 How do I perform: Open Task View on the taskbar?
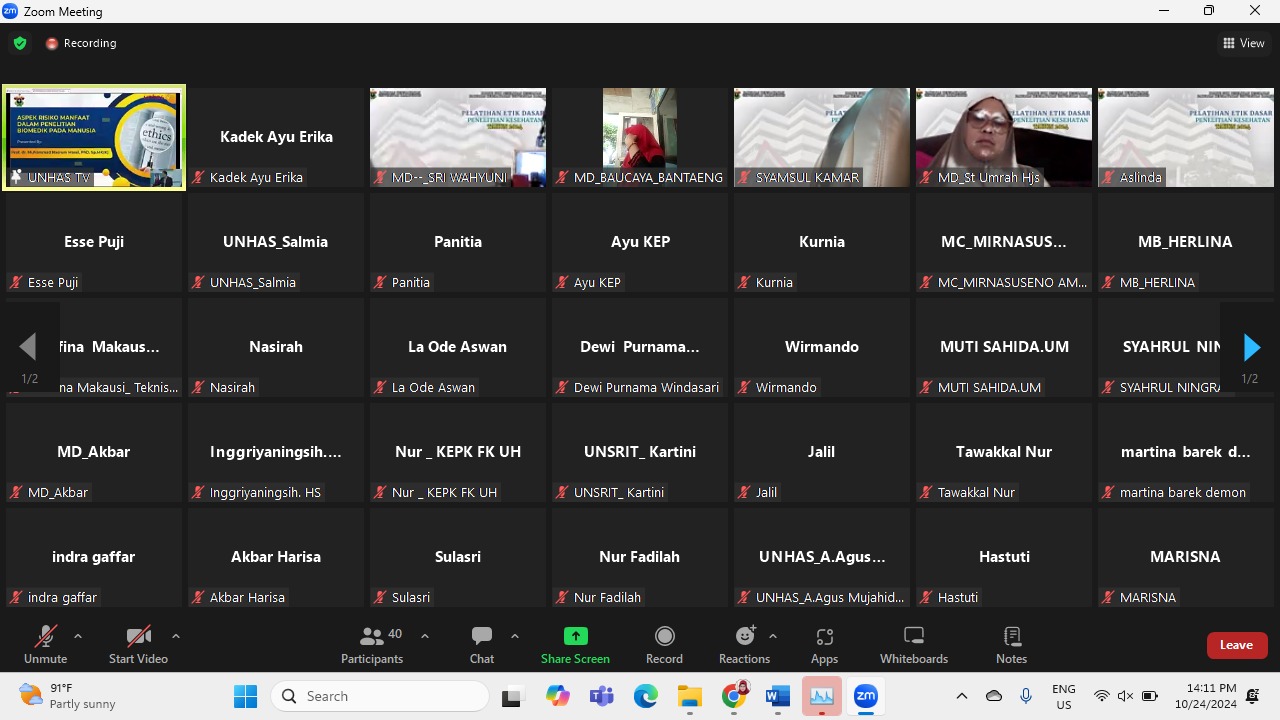[x=512, y=696]
